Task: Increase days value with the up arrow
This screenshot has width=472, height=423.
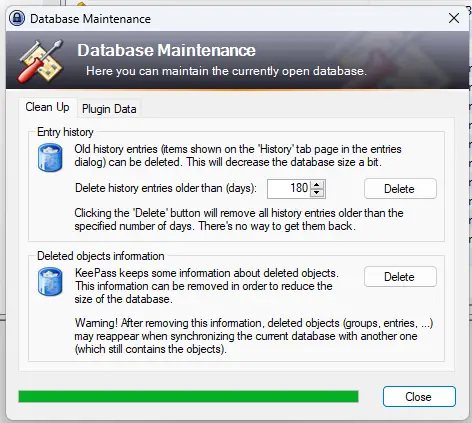Action: pos(317,185)
